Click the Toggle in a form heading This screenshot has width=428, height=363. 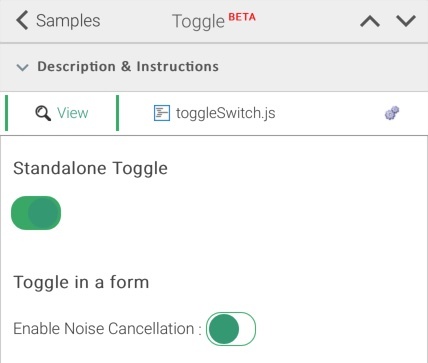[x=81, y=283]
